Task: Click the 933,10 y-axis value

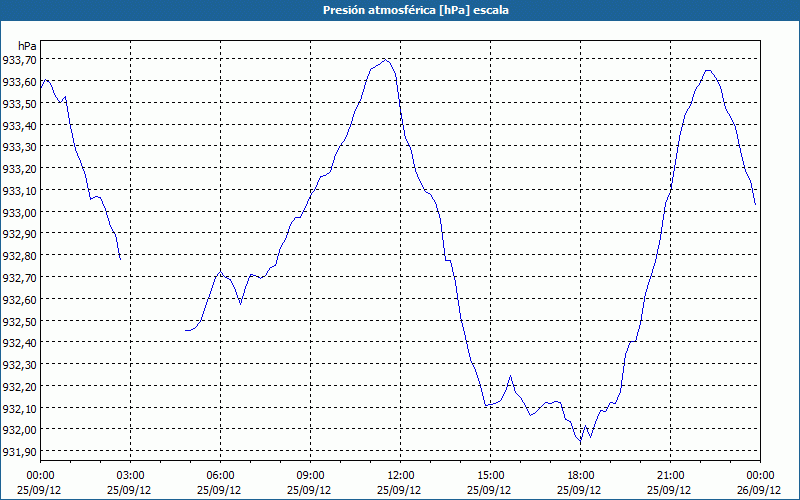Action: (x=19, y=190)
